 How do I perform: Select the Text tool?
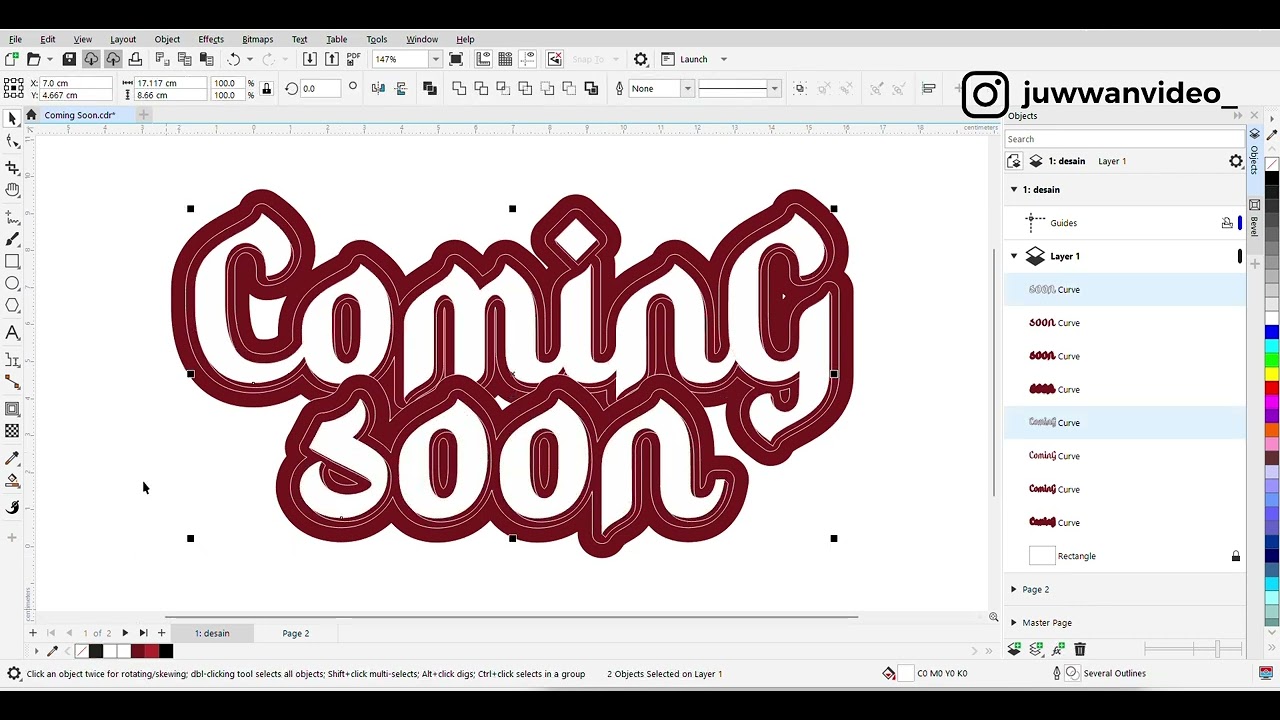click(x=12, y=333)
